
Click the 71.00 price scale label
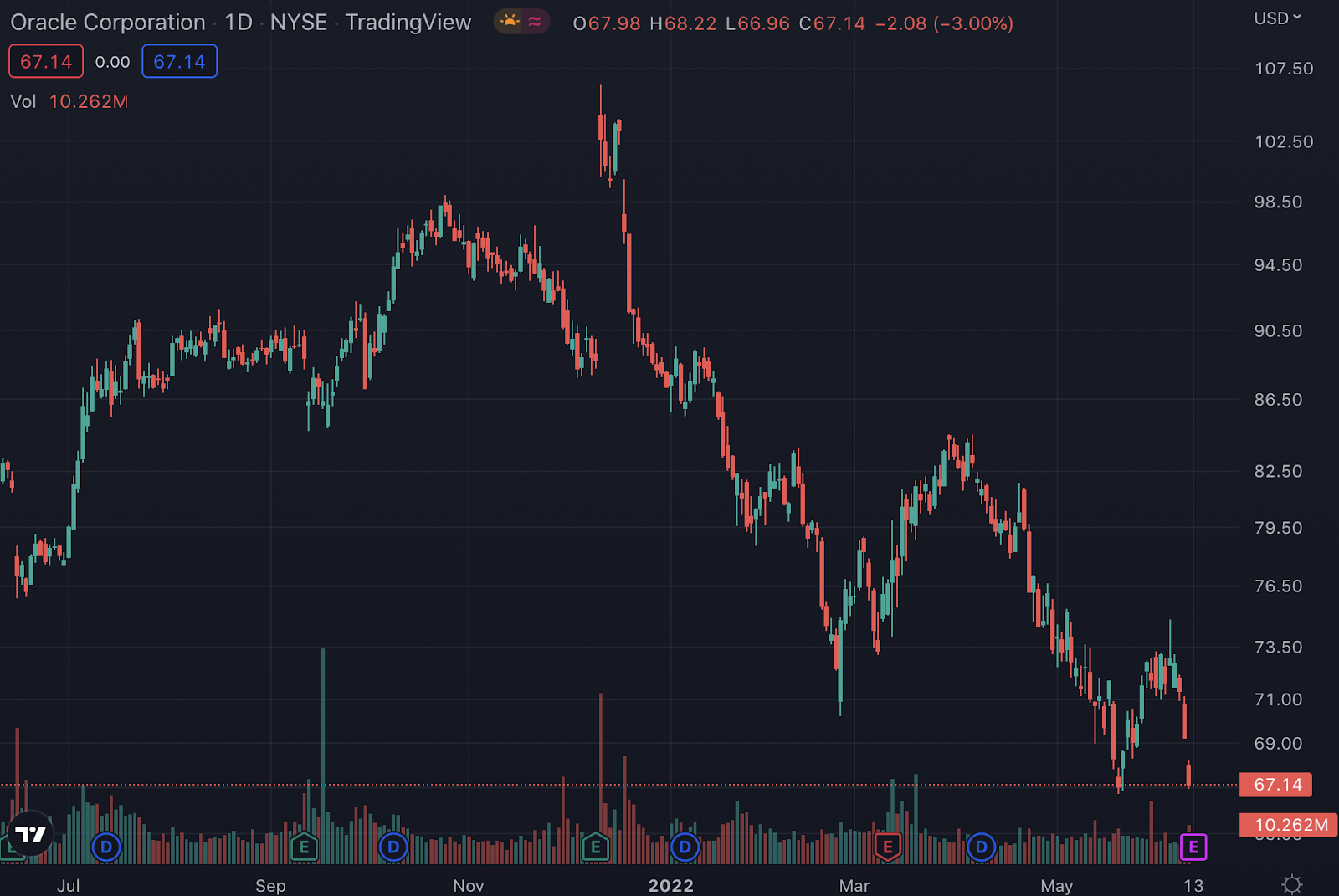pyautogui.click(x=1279, y=699)
